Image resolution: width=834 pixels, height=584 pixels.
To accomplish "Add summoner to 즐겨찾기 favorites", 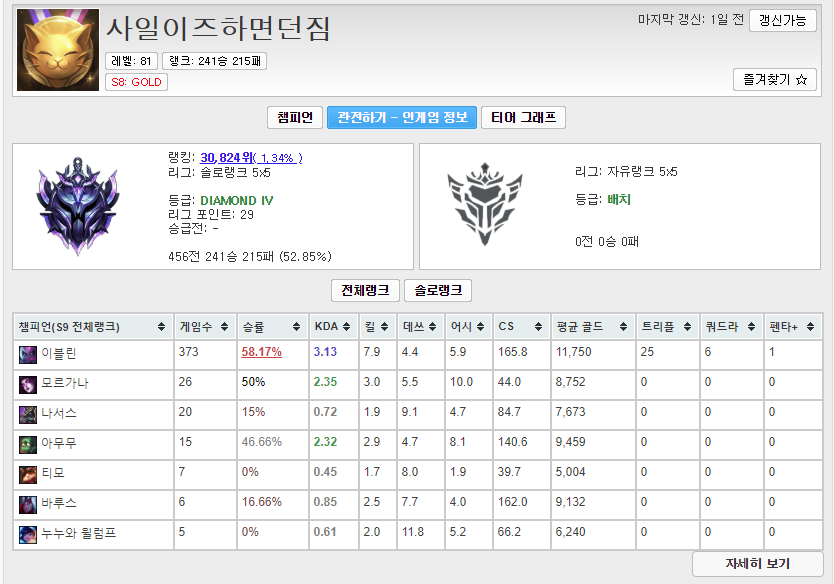I will pos(774,79).
